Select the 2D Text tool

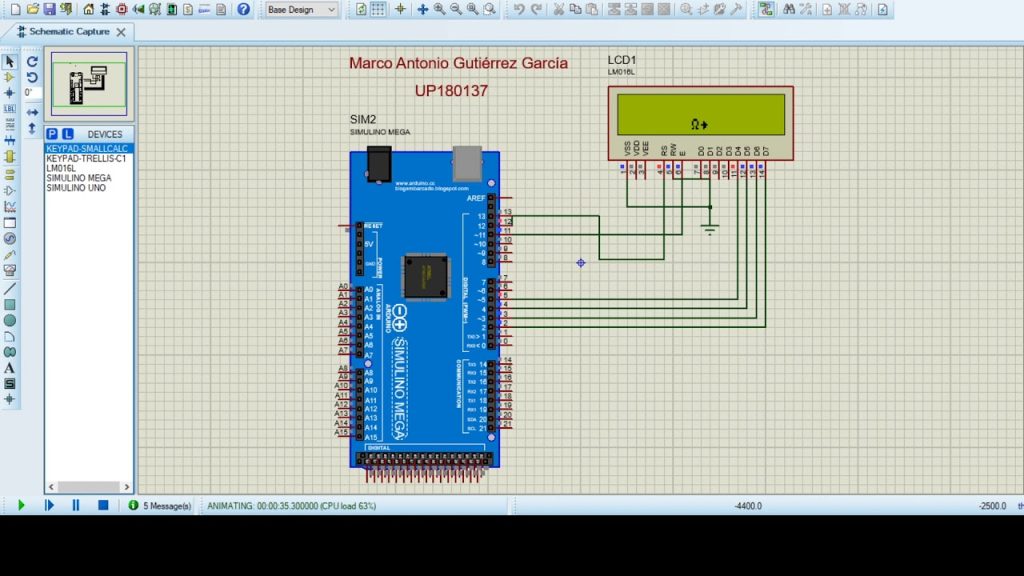pyautogui.click(x=10, y=368)
